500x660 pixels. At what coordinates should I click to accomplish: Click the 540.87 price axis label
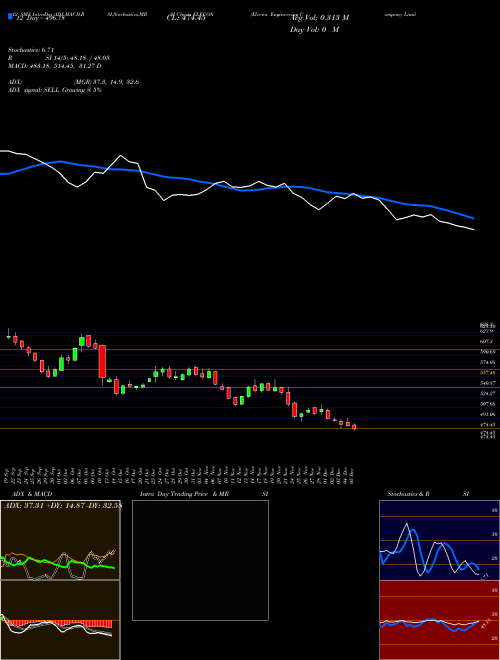point(488,383)
